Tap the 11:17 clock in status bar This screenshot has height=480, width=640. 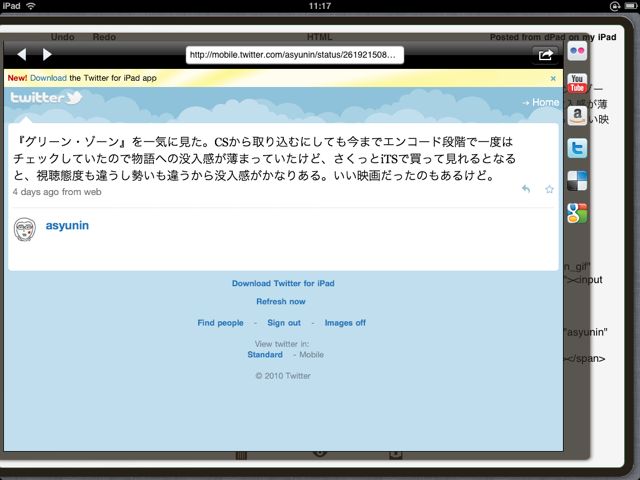320,6
